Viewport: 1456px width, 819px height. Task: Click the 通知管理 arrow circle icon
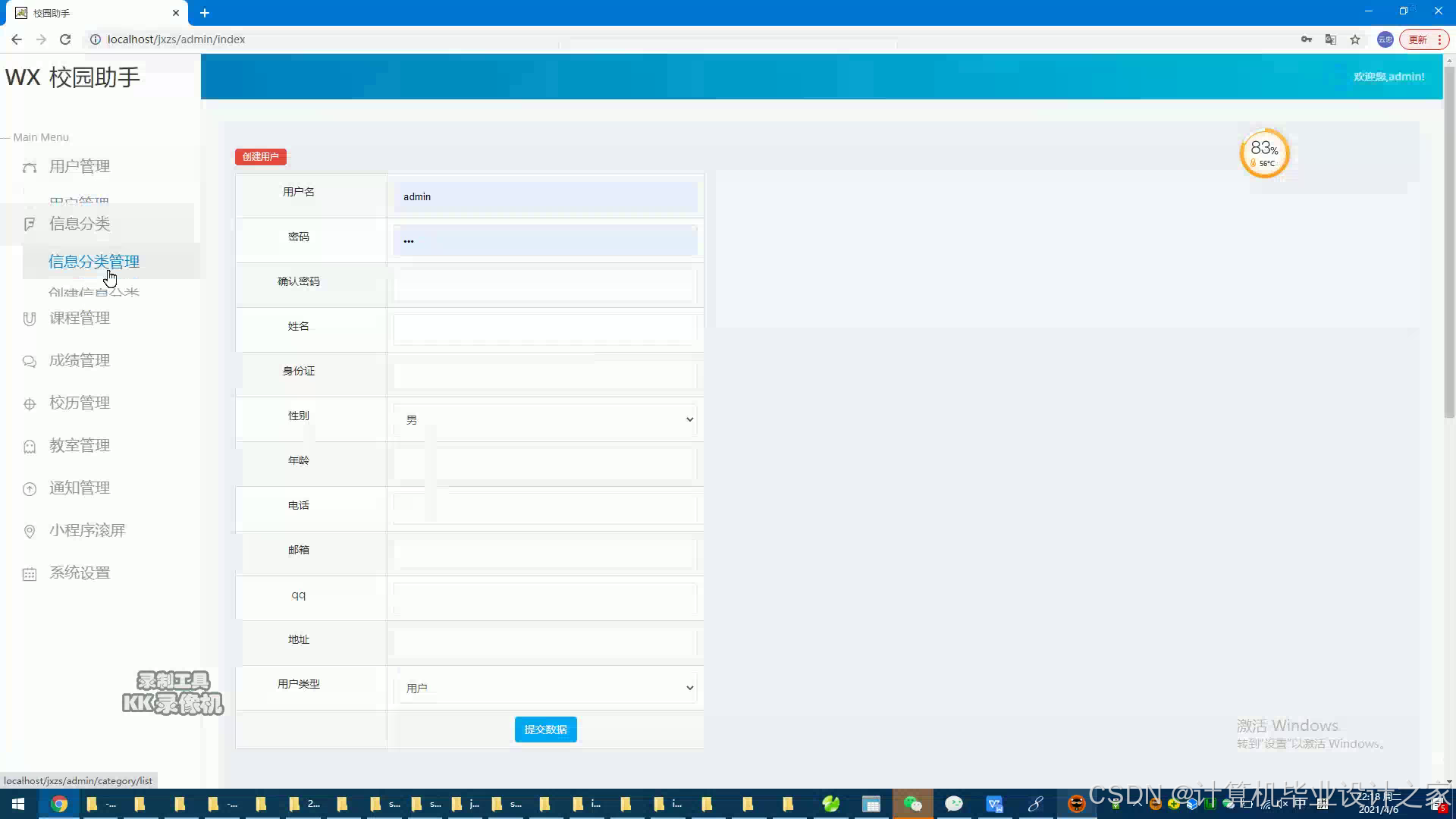coord(30,489)
